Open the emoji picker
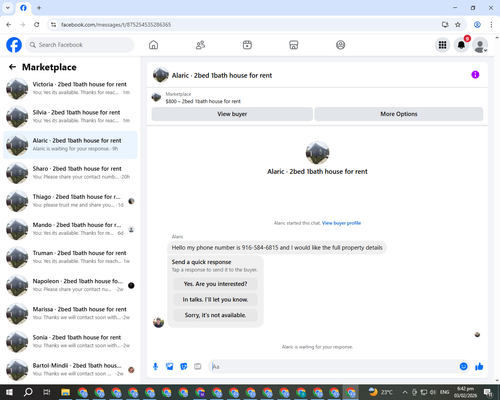500x400 pixels. (463, 367)
